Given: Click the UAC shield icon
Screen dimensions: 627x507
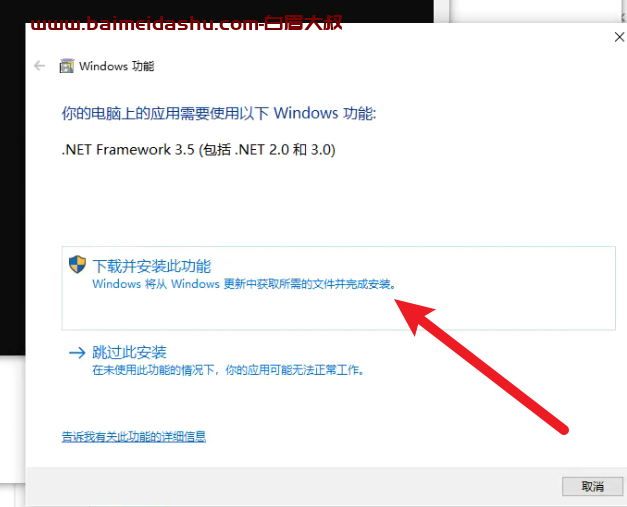Looking at the screenshot, I should click(x=77, y=264).
